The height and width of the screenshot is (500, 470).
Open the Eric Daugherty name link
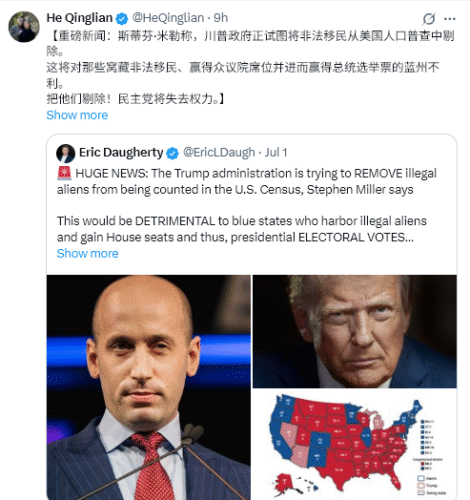[121, 153]
